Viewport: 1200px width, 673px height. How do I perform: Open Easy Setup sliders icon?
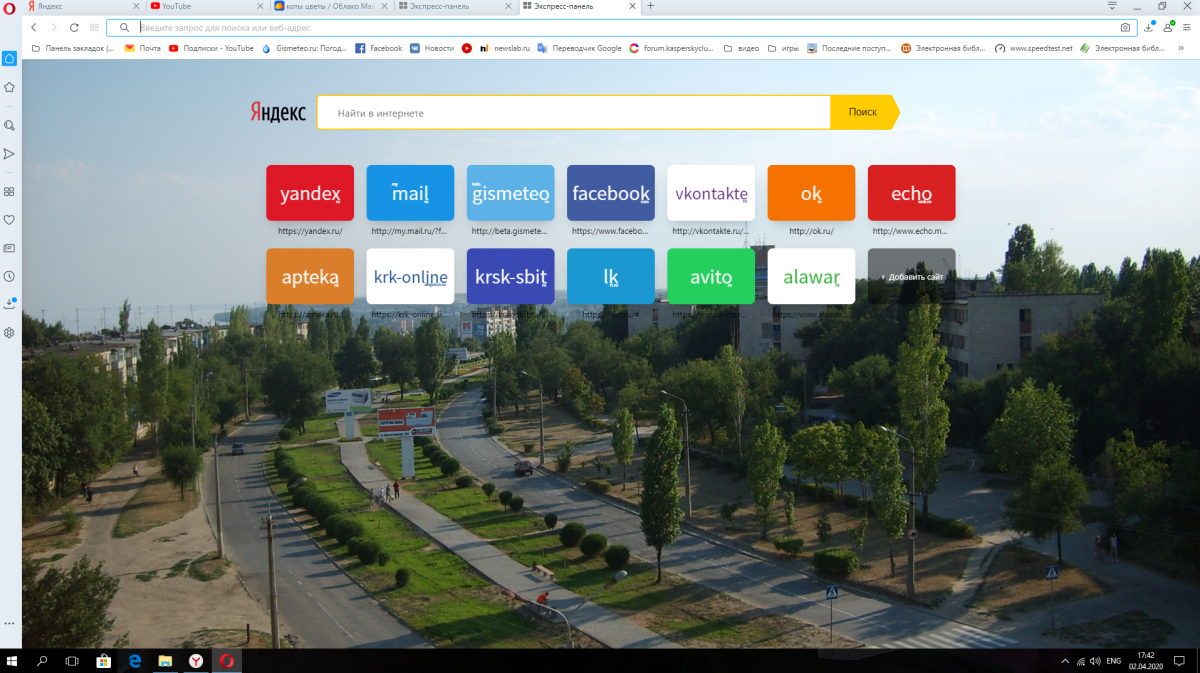click(x=1186, y=28)
